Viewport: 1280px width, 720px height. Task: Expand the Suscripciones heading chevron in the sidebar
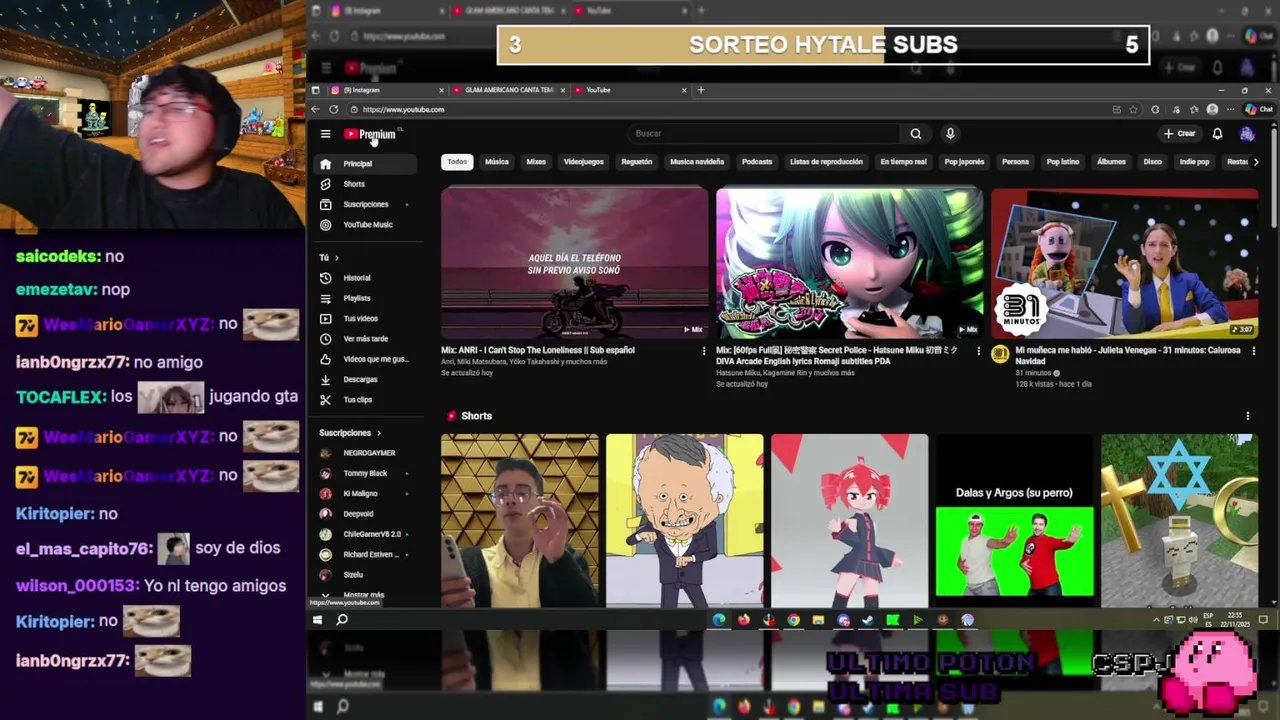378,433
